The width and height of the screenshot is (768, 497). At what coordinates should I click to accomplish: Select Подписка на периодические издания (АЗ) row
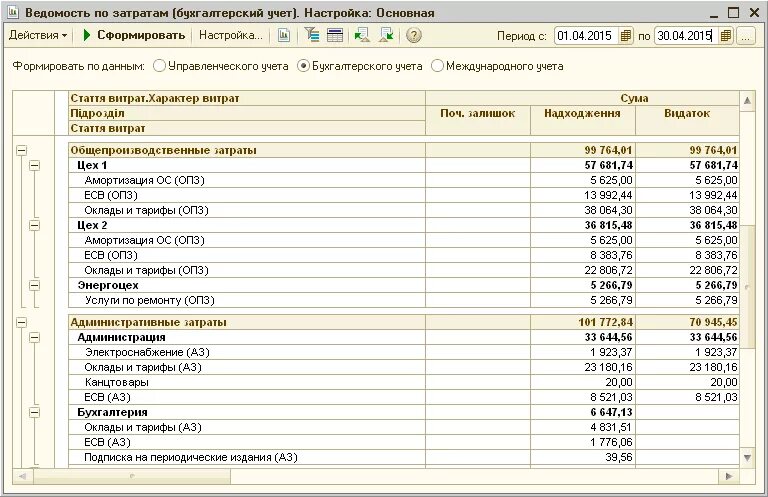pos(247,457)
